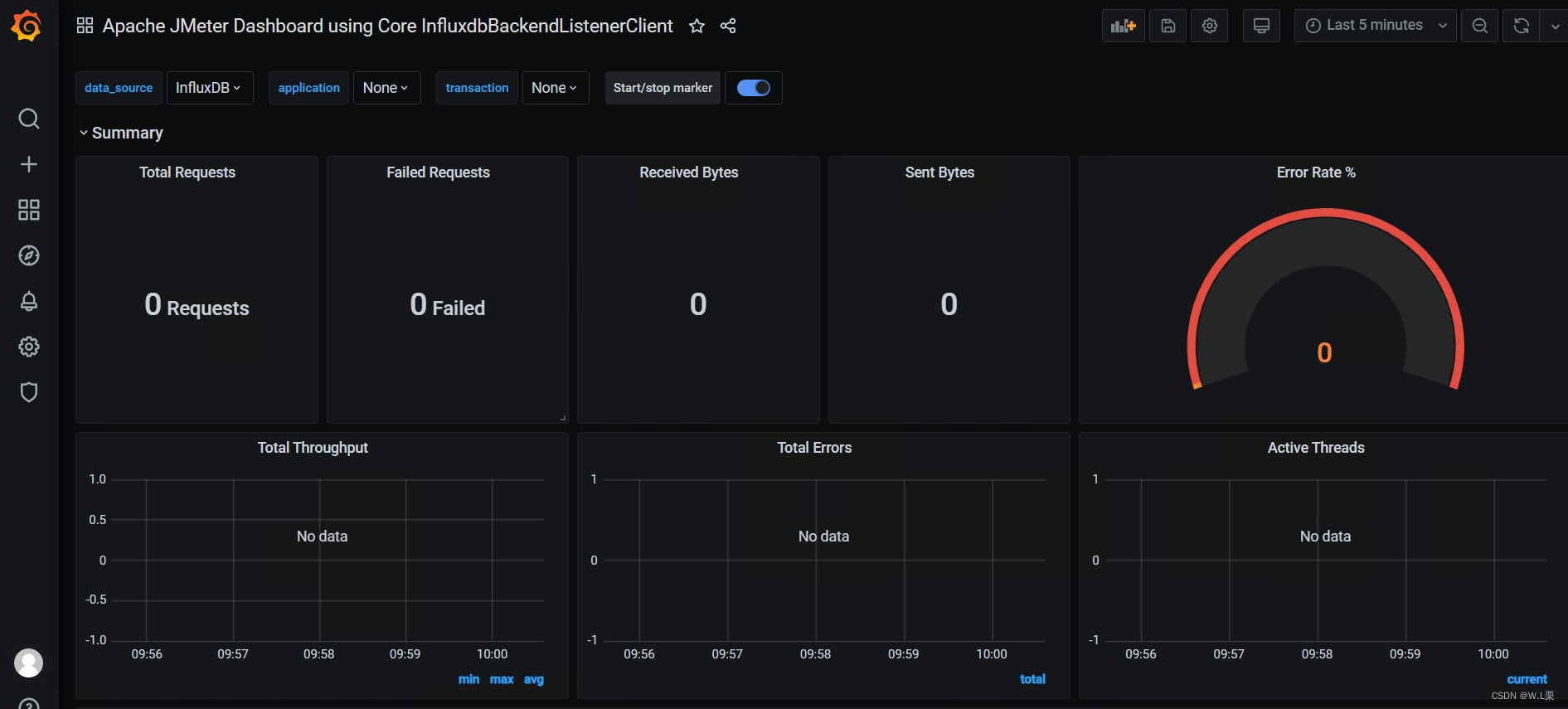Click the No data text in Total Throughput
The image size is (1568, 709).
coord(322,537)
